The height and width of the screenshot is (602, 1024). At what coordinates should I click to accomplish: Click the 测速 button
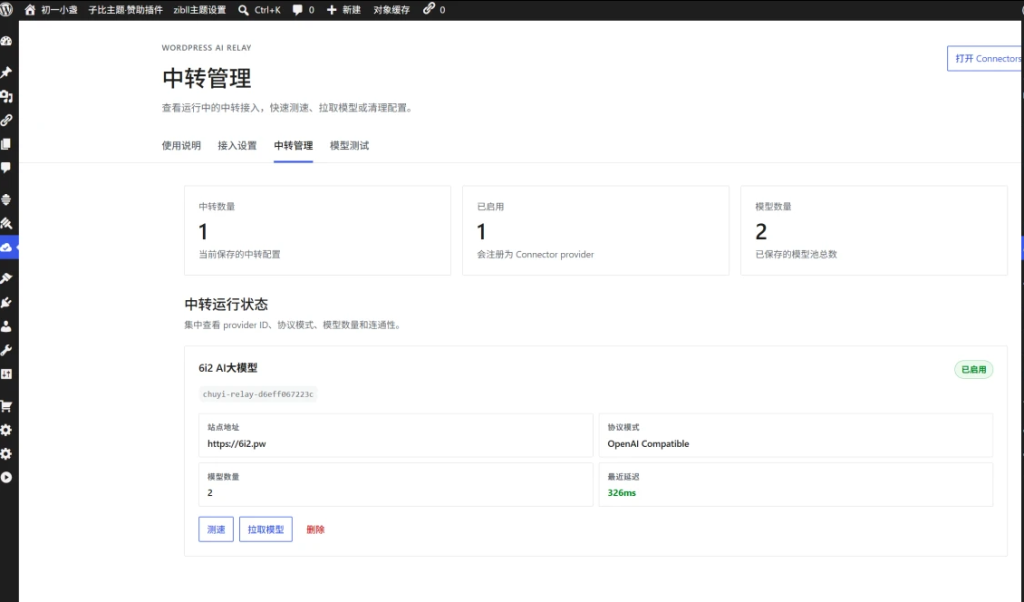(216, 530)
